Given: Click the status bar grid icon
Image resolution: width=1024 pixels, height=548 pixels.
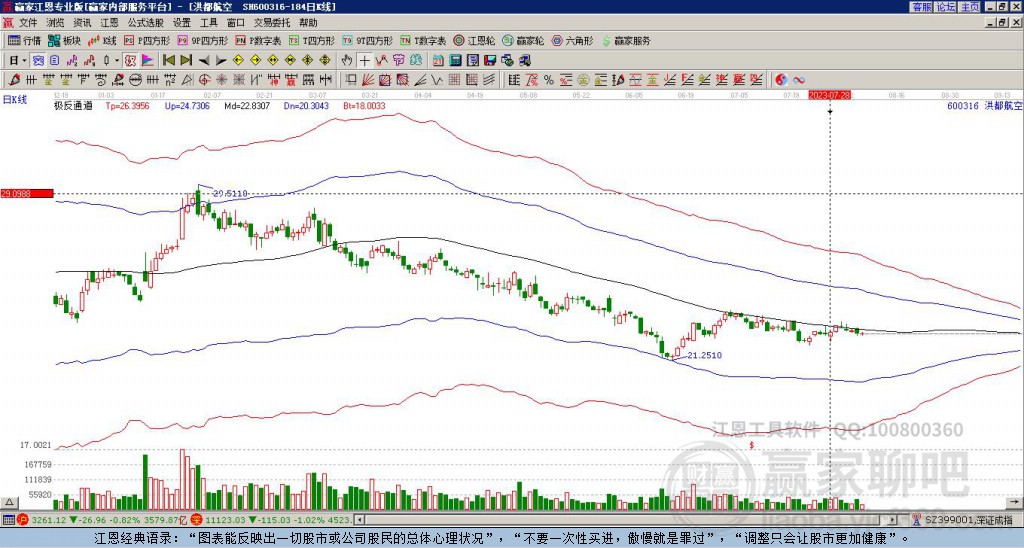Looking at the screenshot, I should [8, 520].
